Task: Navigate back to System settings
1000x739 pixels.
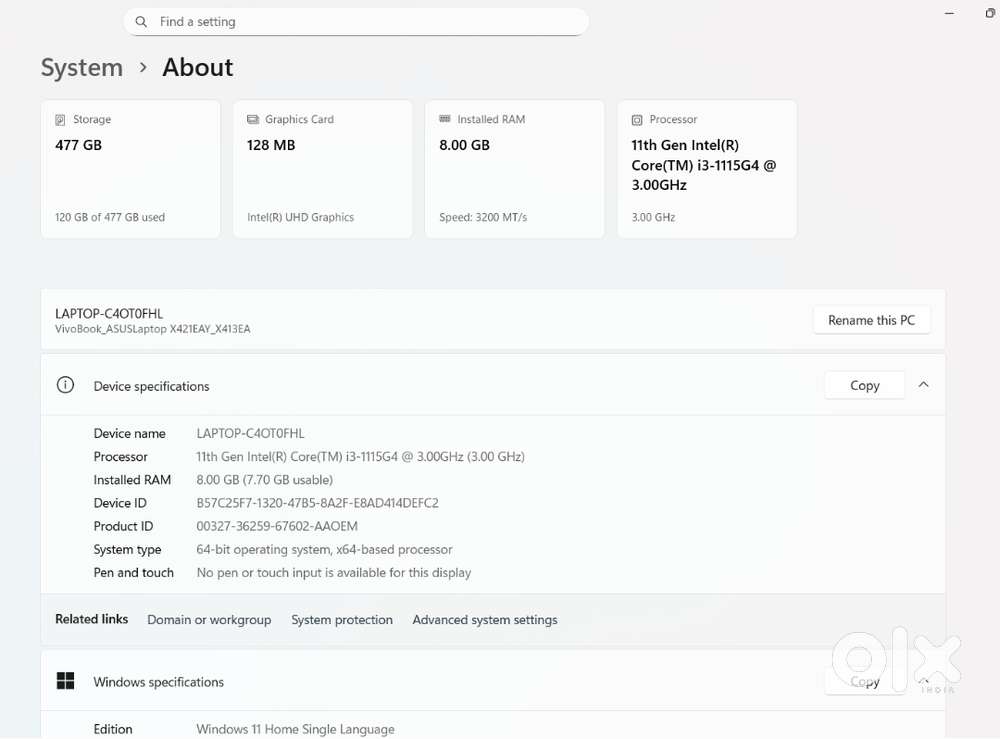Action: pos(81,68)
